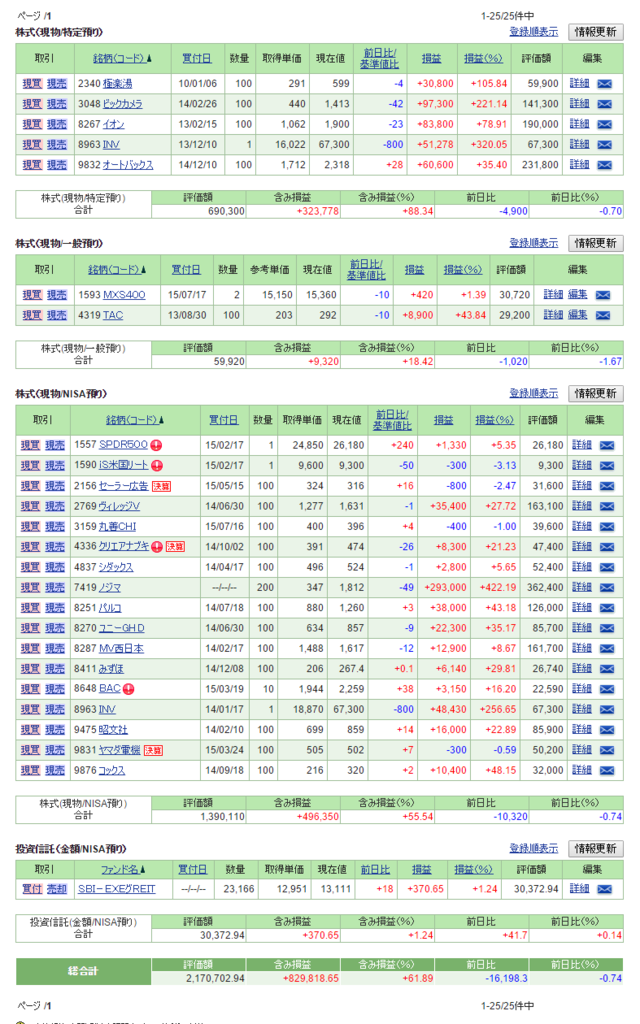Click 売却 in the SBI-EXEグREIT row

click(57, 889)
